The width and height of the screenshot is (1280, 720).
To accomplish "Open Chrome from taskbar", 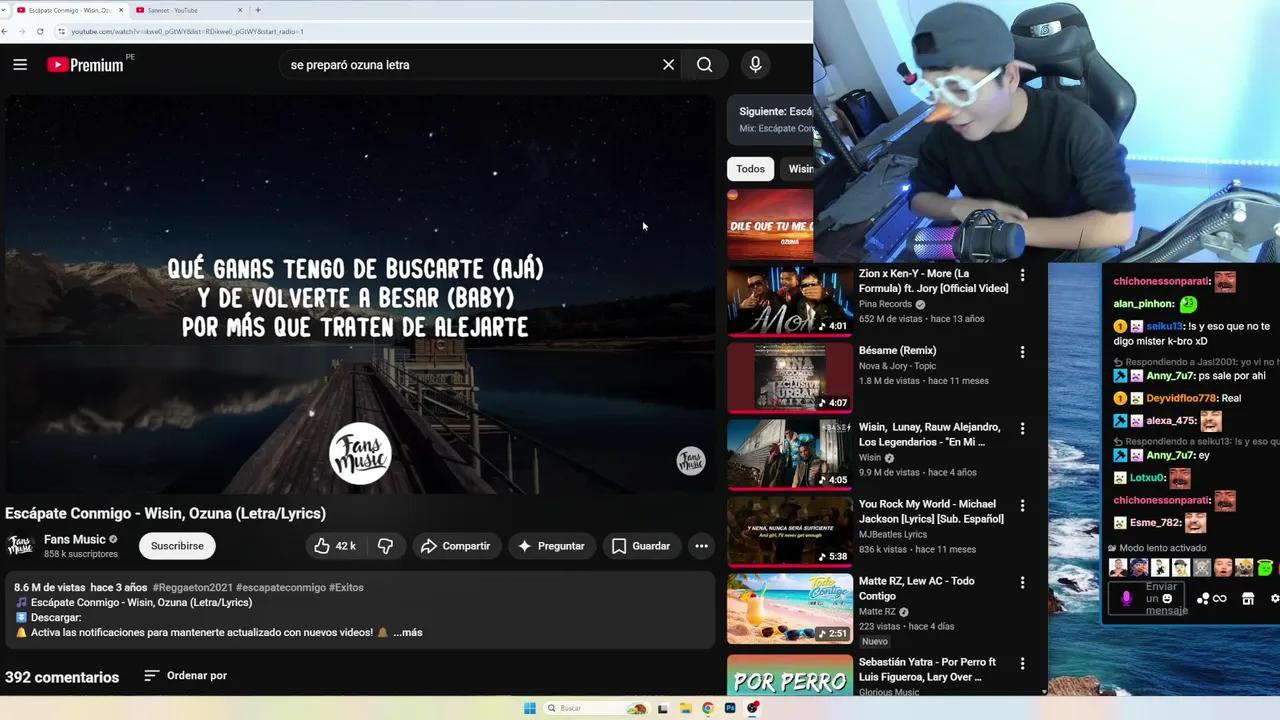I will tap(708, 708).
